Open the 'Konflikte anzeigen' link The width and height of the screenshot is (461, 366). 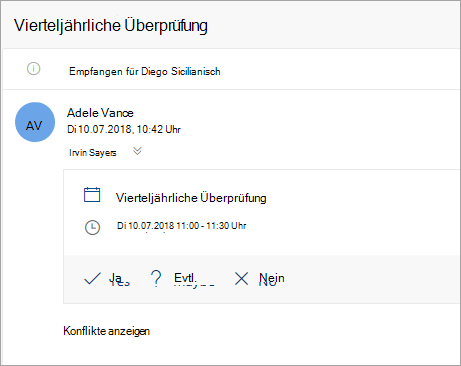tap(107, 331)
